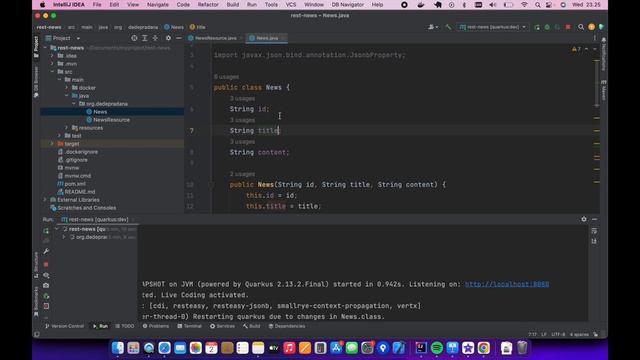Open the Run panel settings gear
640x360 pixels.
point(584,219)
